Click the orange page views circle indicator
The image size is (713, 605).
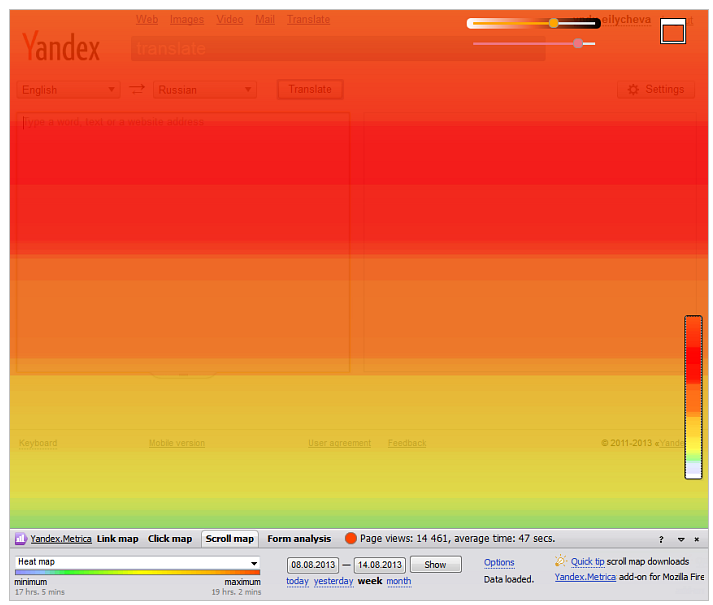pyautogui.click(x=351, y=539)
